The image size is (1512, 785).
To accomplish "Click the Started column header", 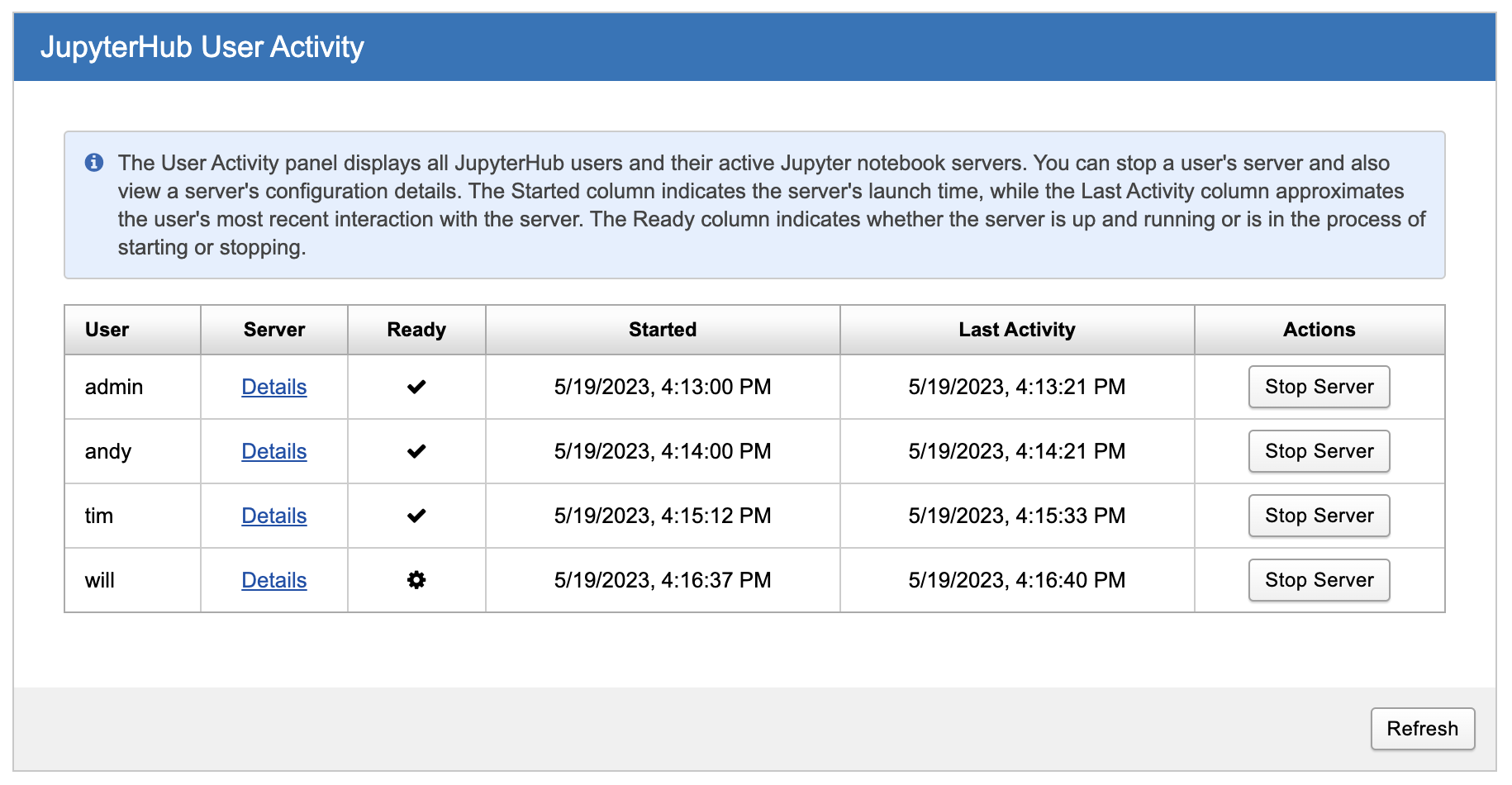I will tap(663, 330).
